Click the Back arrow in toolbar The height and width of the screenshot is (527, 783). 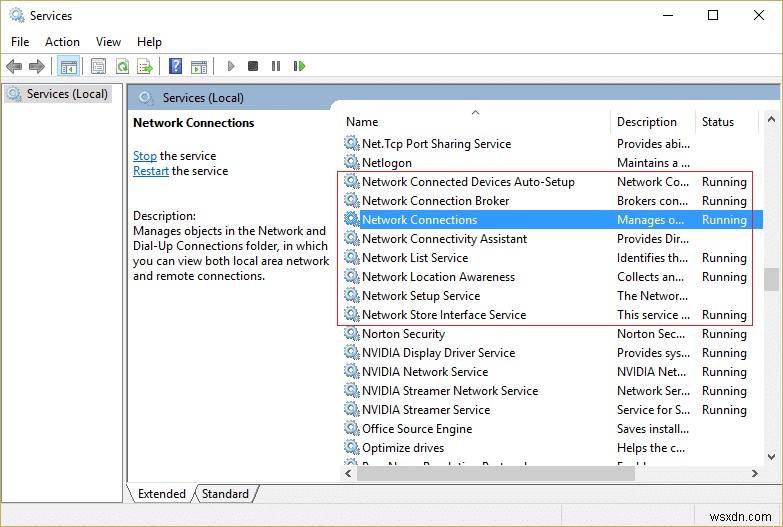point(13,67)
